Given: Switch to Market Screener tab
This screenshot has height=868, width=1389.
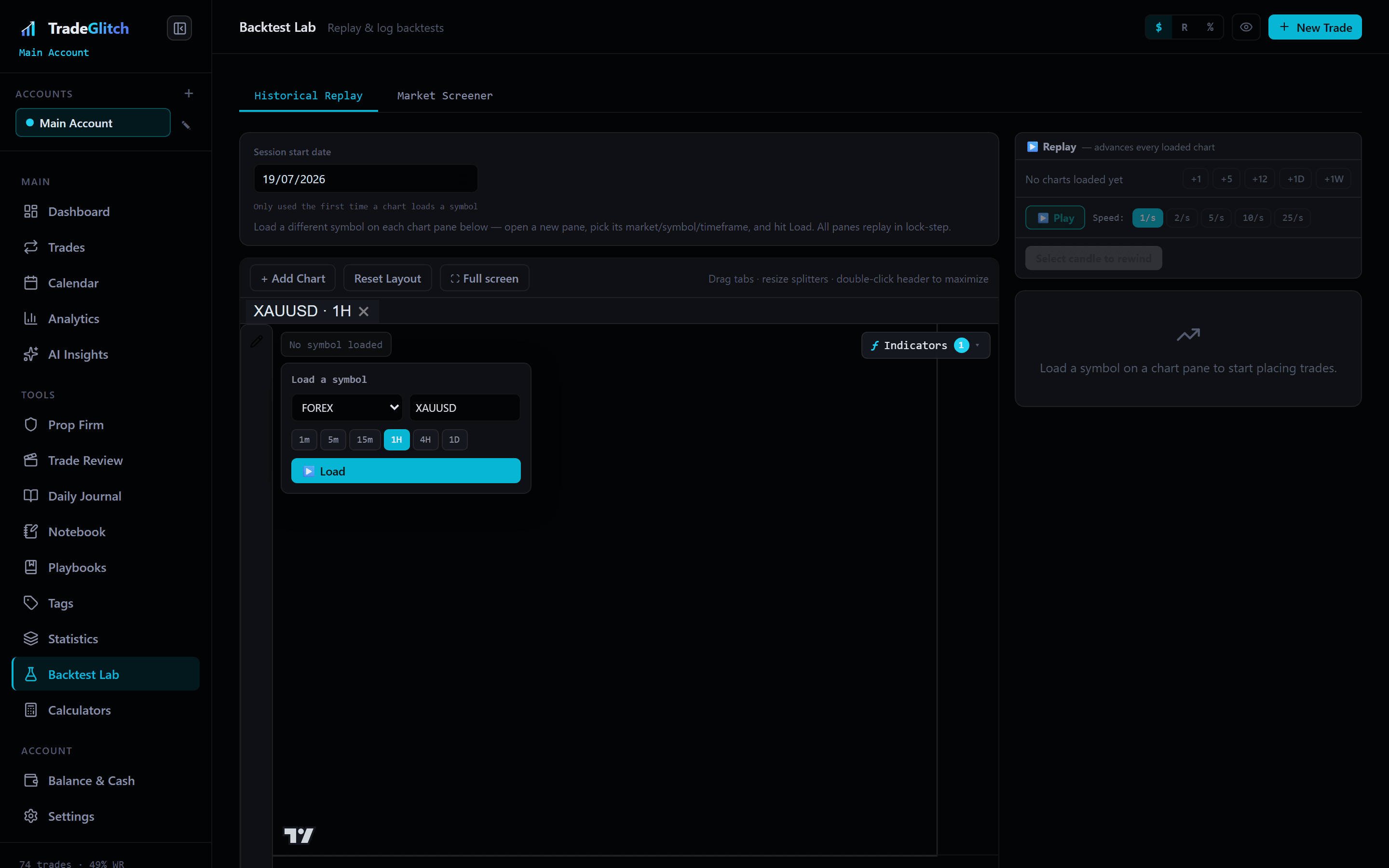Looking at the screenshot, I should point(445,96).
